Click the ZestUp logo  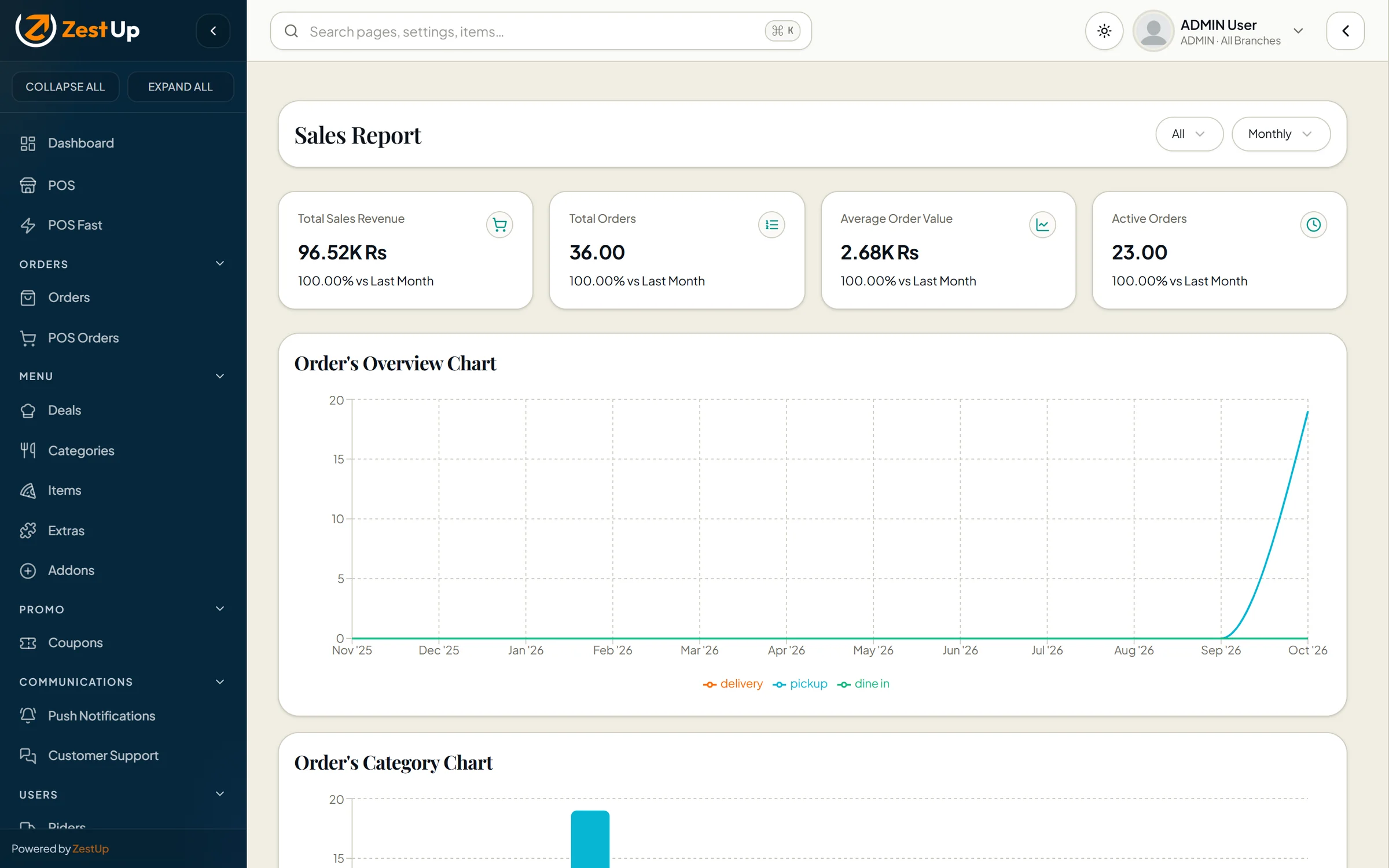pos(77,30)
